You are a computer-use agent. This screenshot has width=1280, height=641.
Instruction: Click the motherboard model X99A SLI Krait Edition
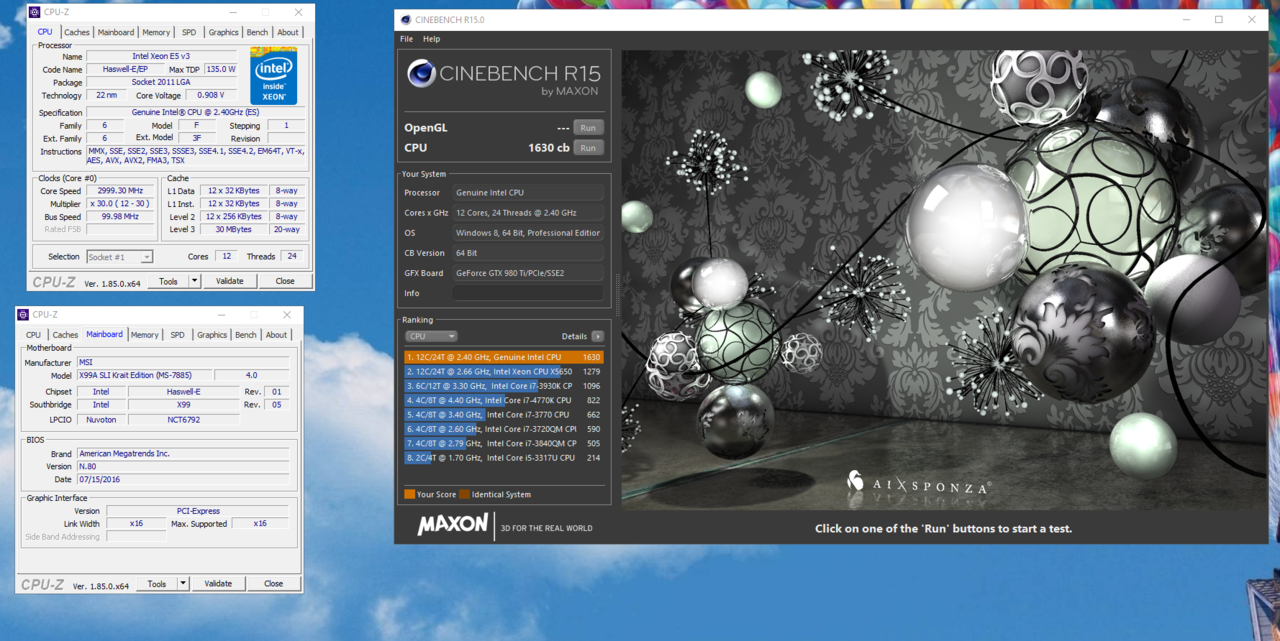pos(145,375)
